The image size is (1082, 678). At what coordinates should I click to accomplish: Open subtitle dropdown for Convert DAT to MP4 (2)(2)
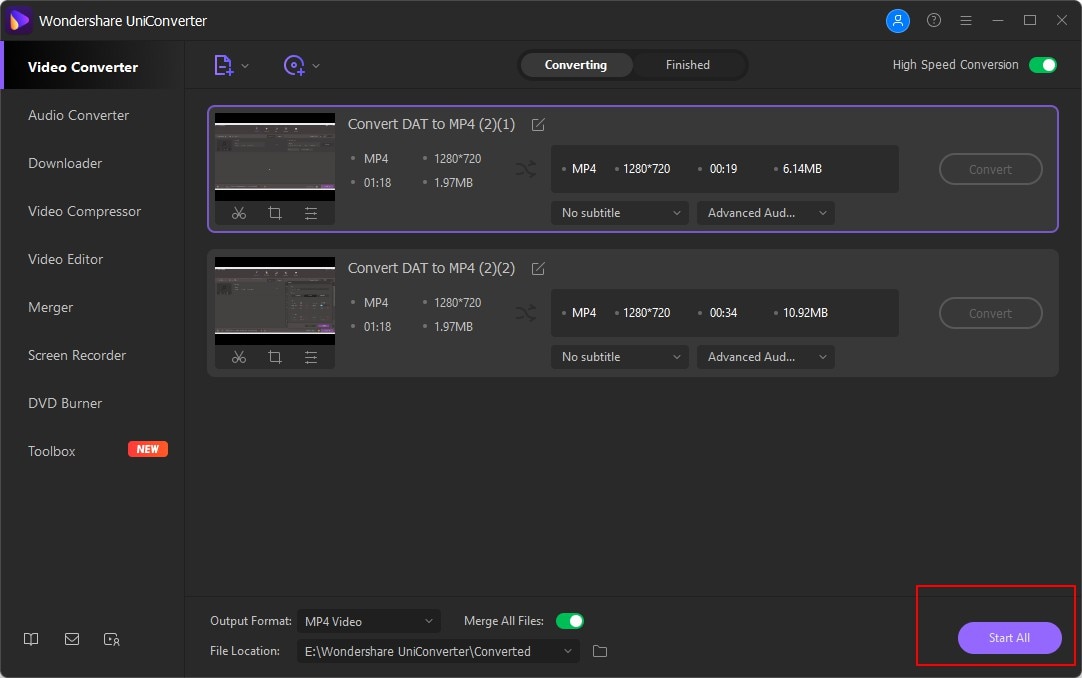pos(620,357)
